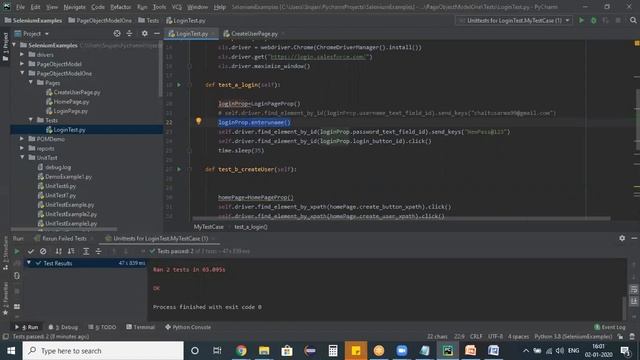Open the Refactor menu
640x360 pixels.
120,7
